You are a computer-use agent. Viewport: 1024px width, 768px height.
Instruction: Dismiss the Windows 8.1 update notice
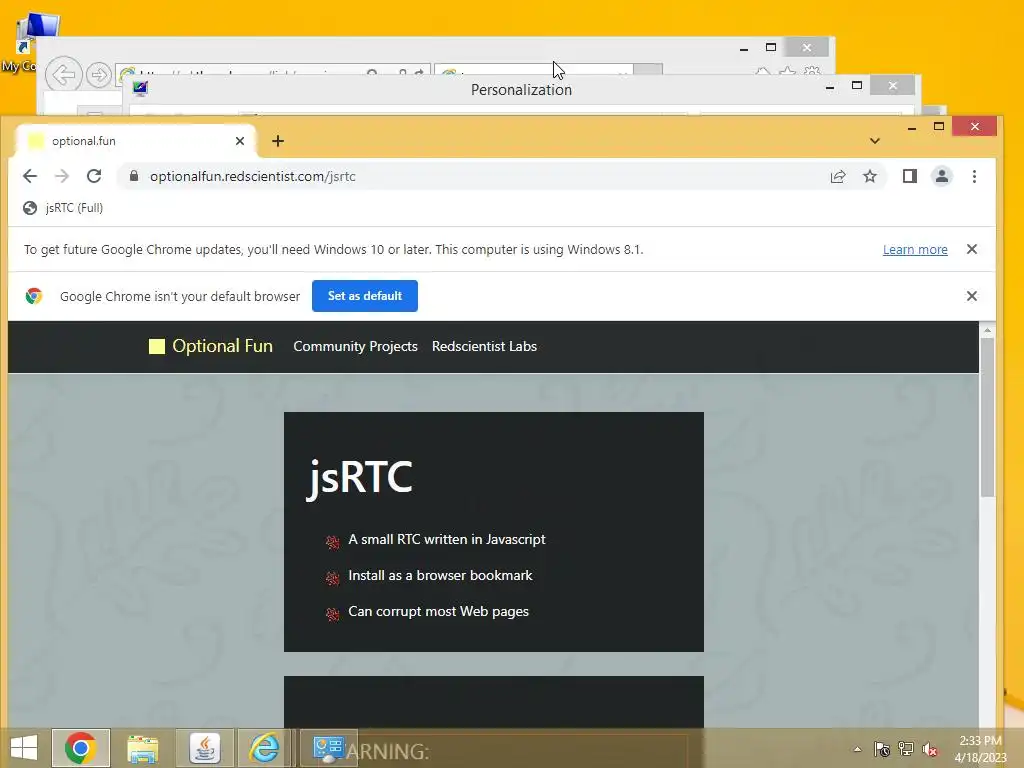coord(972,249)
